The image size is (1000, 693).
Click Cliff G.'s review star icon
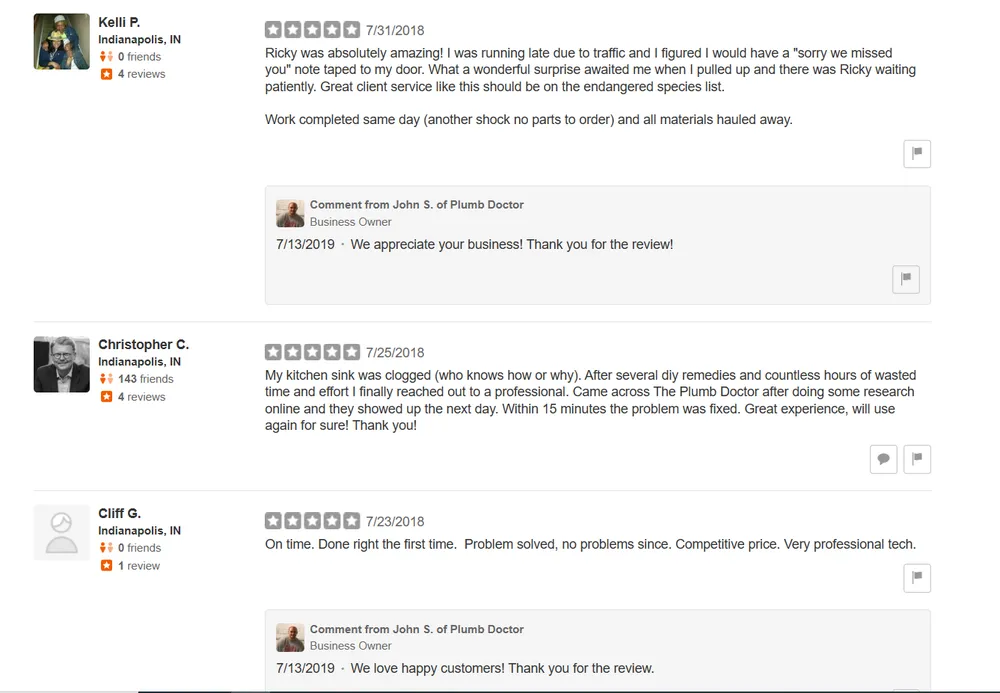click(x=106, y=566)
